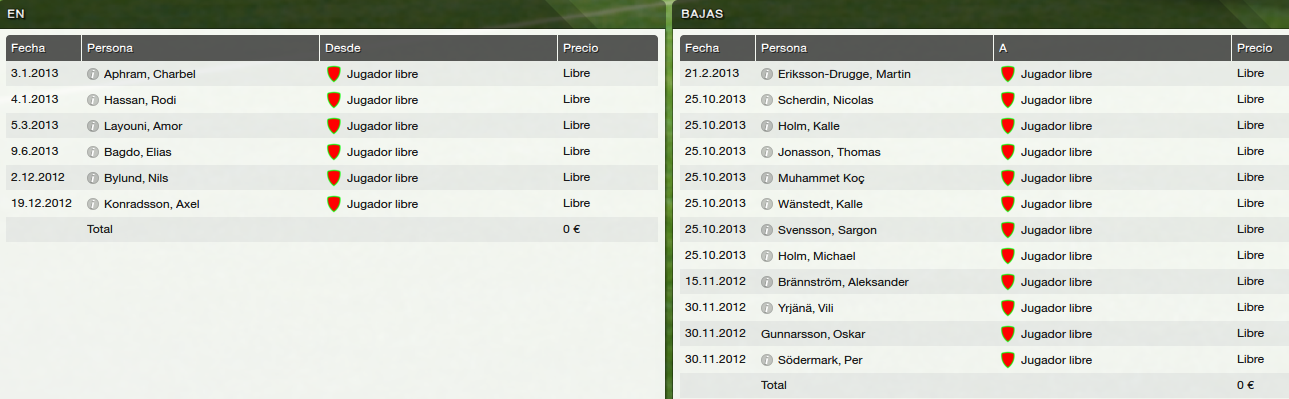Open player Bagdo, Elias
The image size is (1289, 399).
pyautogui.click(x=138, y=152)
